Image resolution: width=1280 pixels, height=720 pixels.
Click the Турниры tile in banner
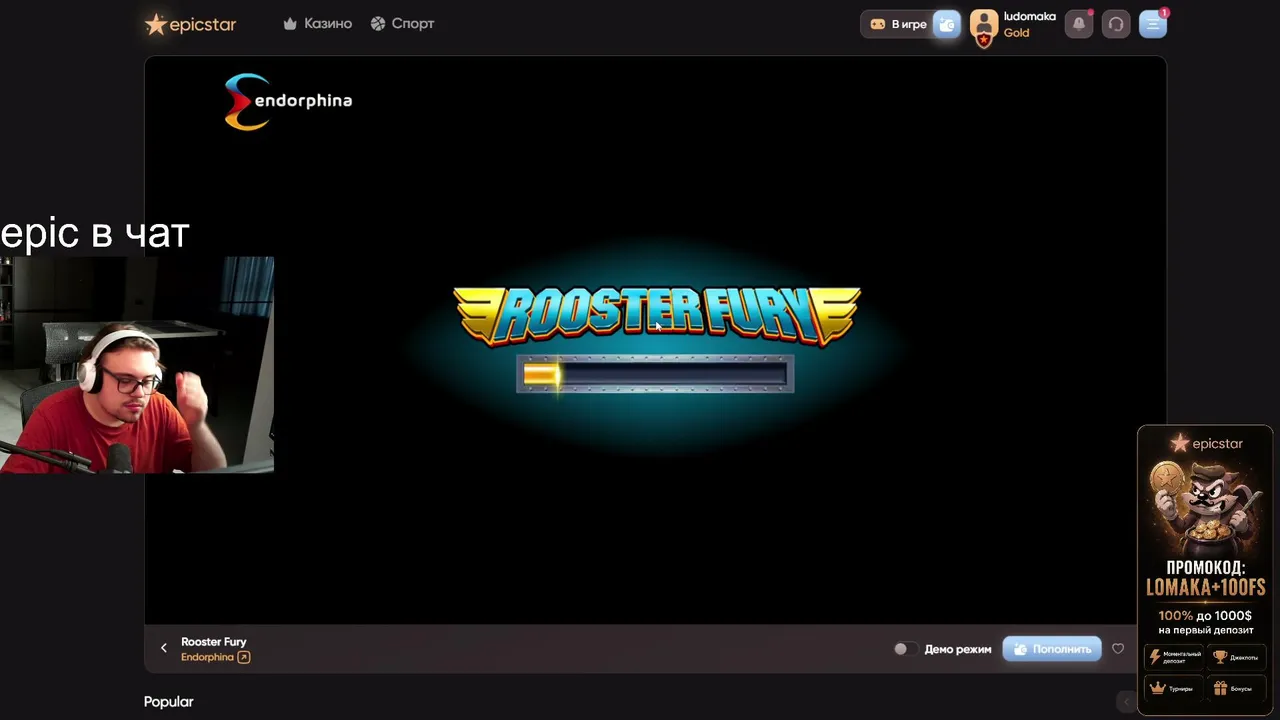(1175, 688)
